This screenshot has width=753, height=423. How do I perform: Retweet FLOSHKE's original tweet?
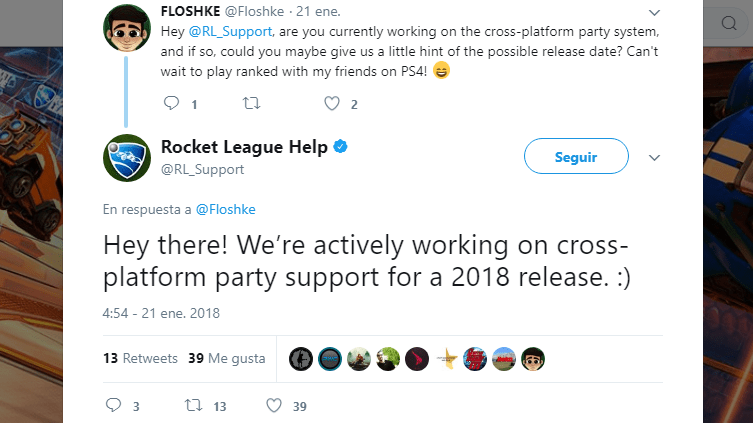point(251,103)
